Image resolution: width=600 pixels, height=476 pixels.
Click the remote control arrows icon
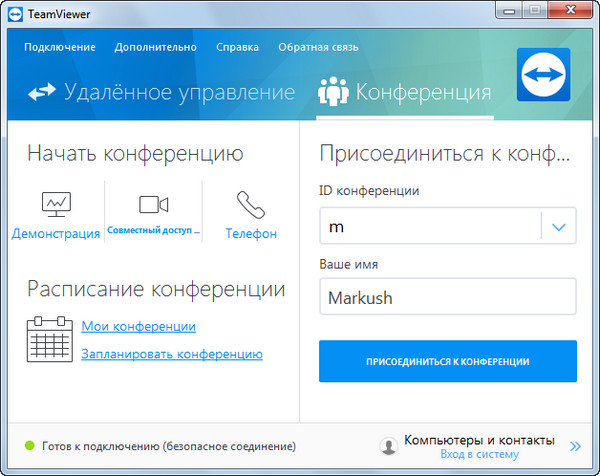coord(42,92)
